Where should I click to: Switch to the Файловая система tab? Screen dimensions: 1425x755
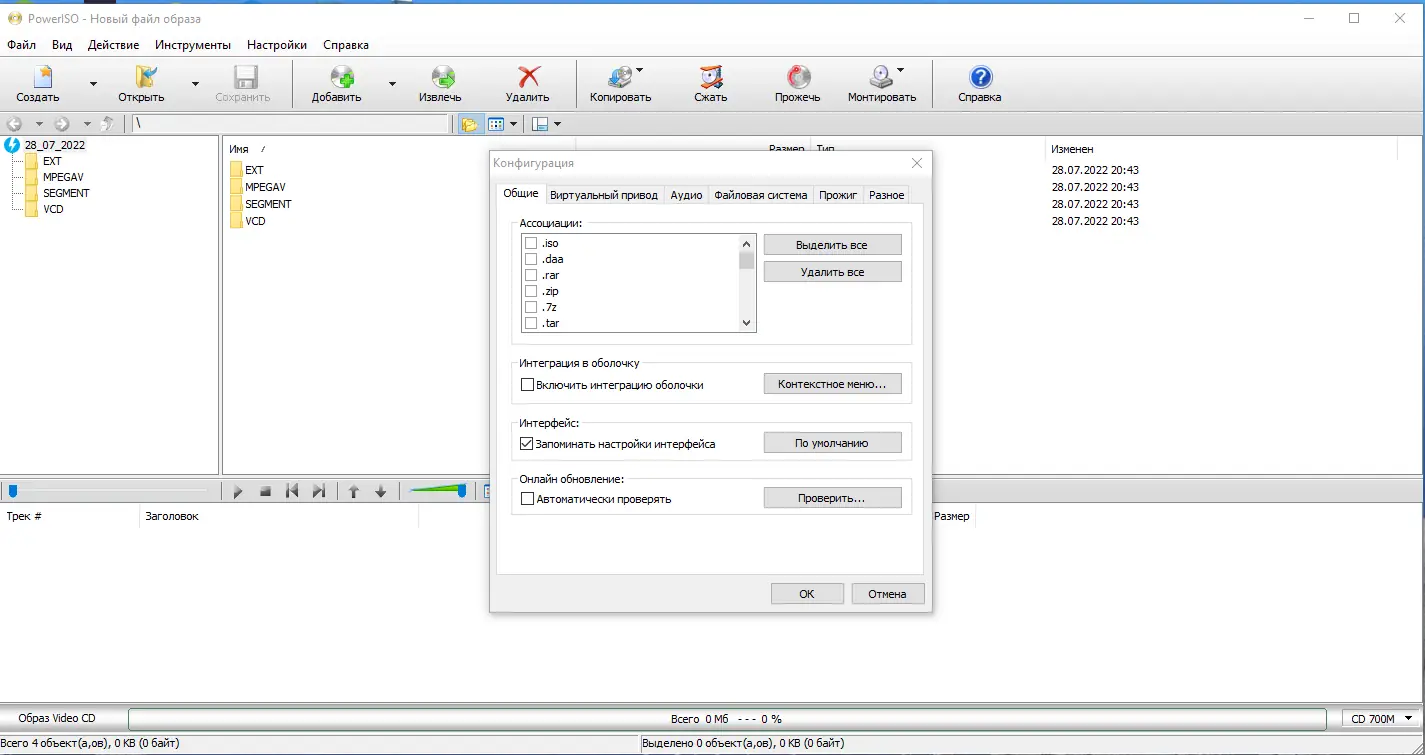click(761, 195)
